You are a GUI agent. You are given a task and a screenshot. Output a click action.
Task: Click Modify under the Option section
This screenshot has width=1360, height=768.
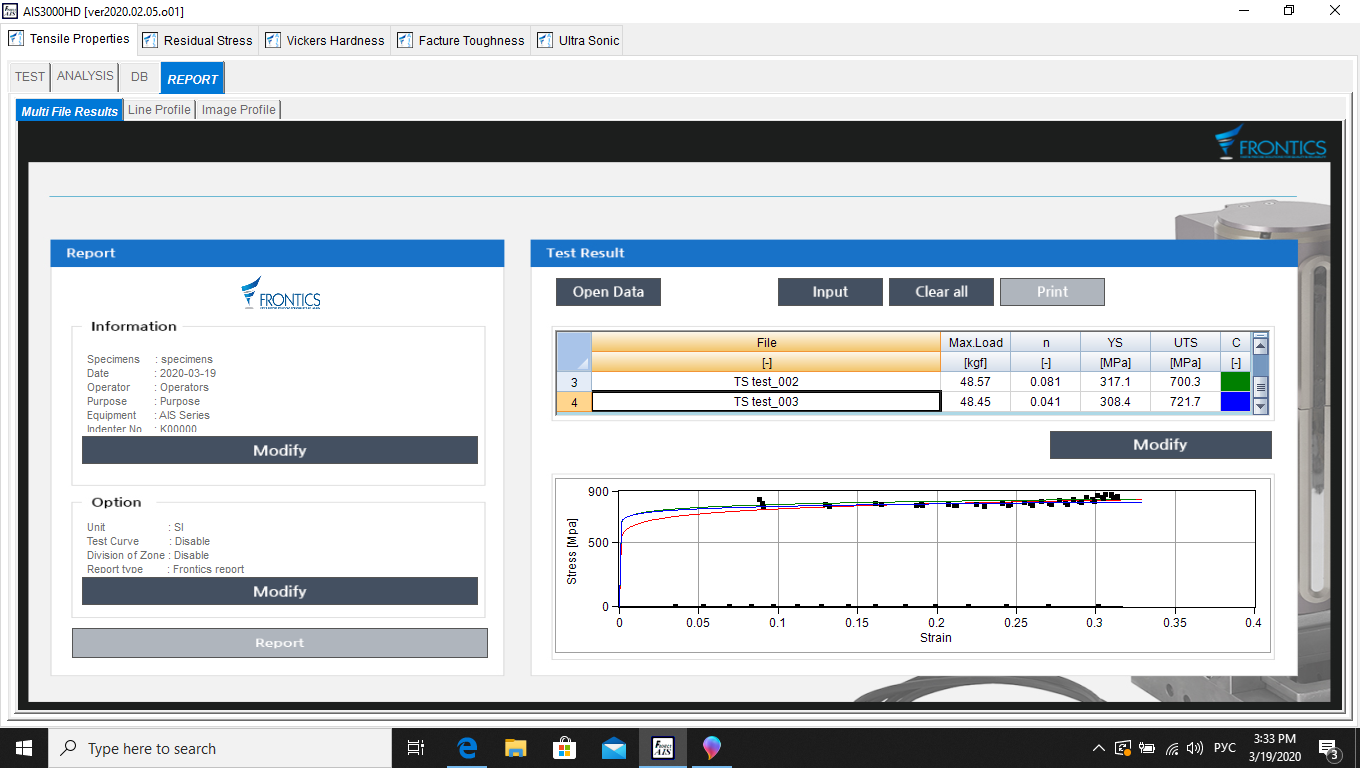[280, 591]
